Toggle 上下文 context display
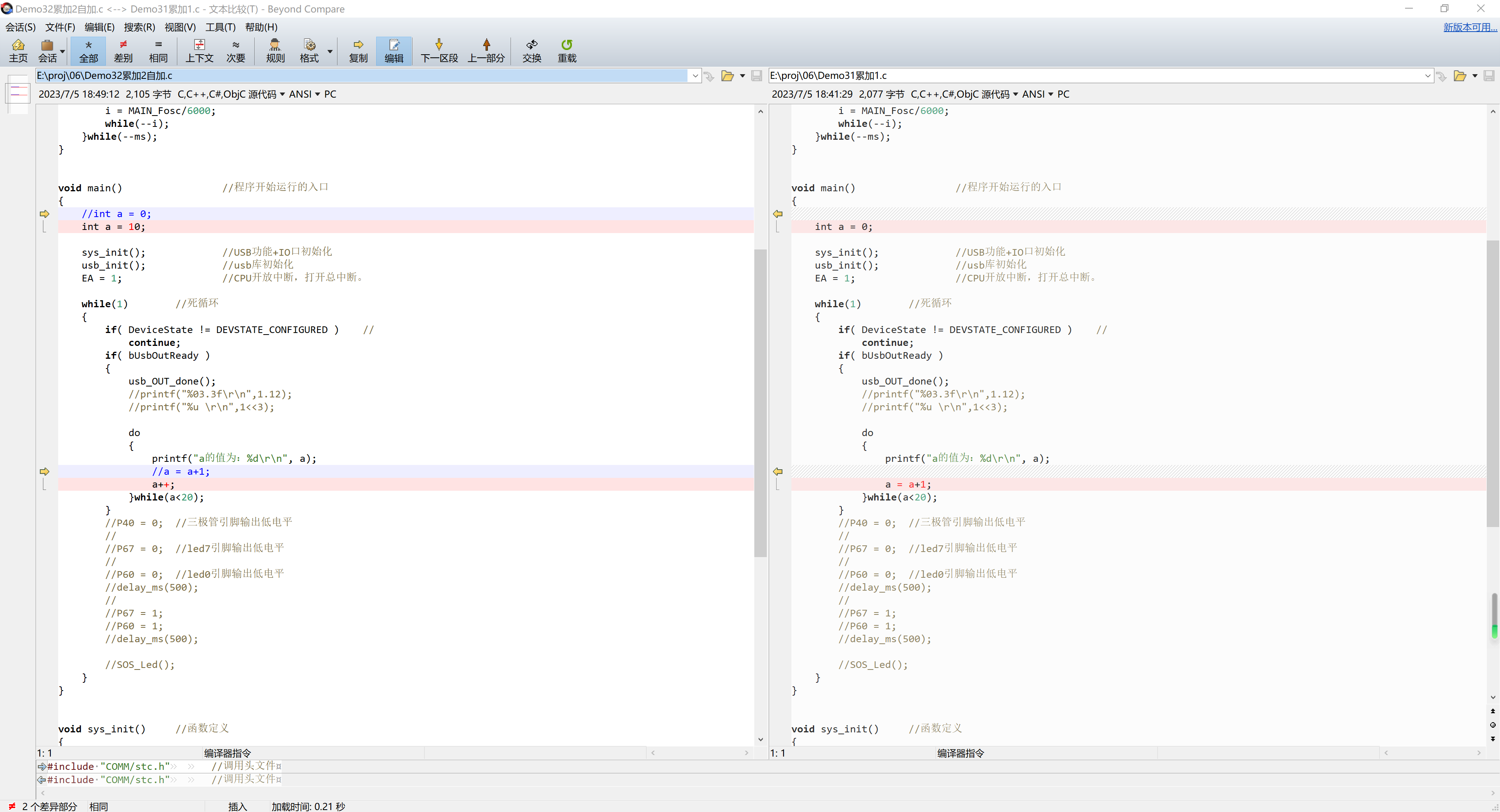 199,51
